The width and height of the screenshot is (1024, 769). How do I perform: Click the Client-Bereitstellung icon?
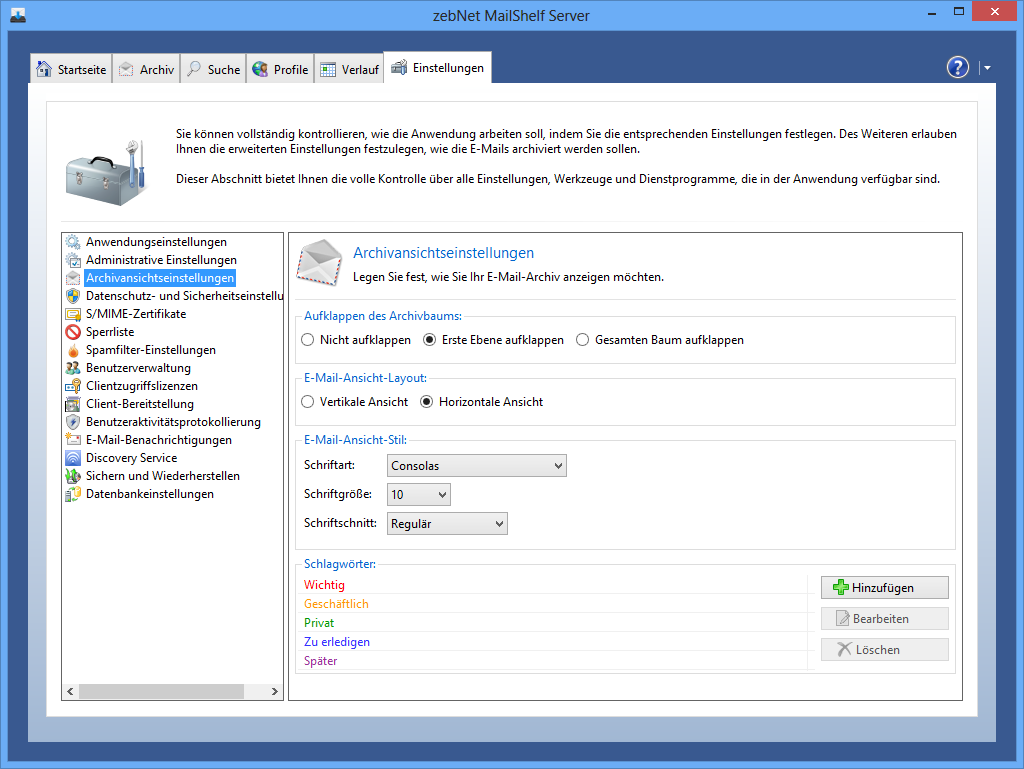pos(73,404)
